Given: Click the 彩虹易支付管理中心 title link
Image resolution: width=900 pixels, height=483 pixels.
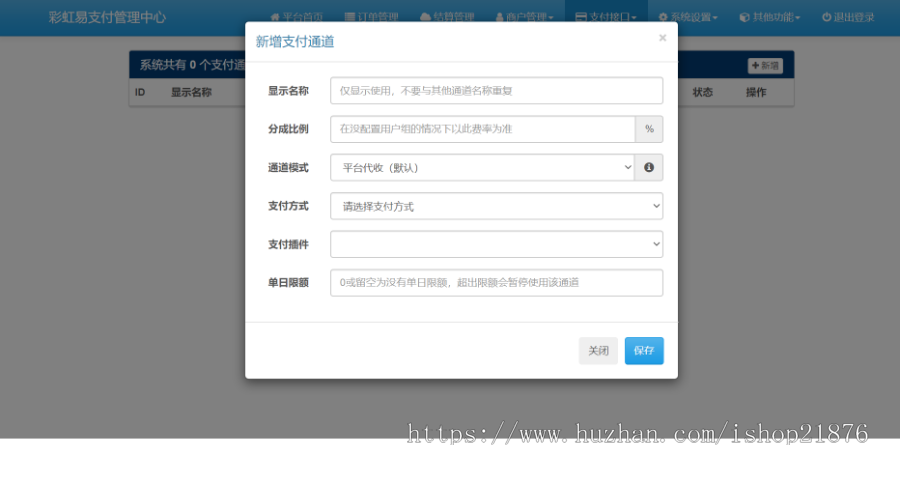Looking at the screenshot, I should pyautogui.click(x=107, y=17).
